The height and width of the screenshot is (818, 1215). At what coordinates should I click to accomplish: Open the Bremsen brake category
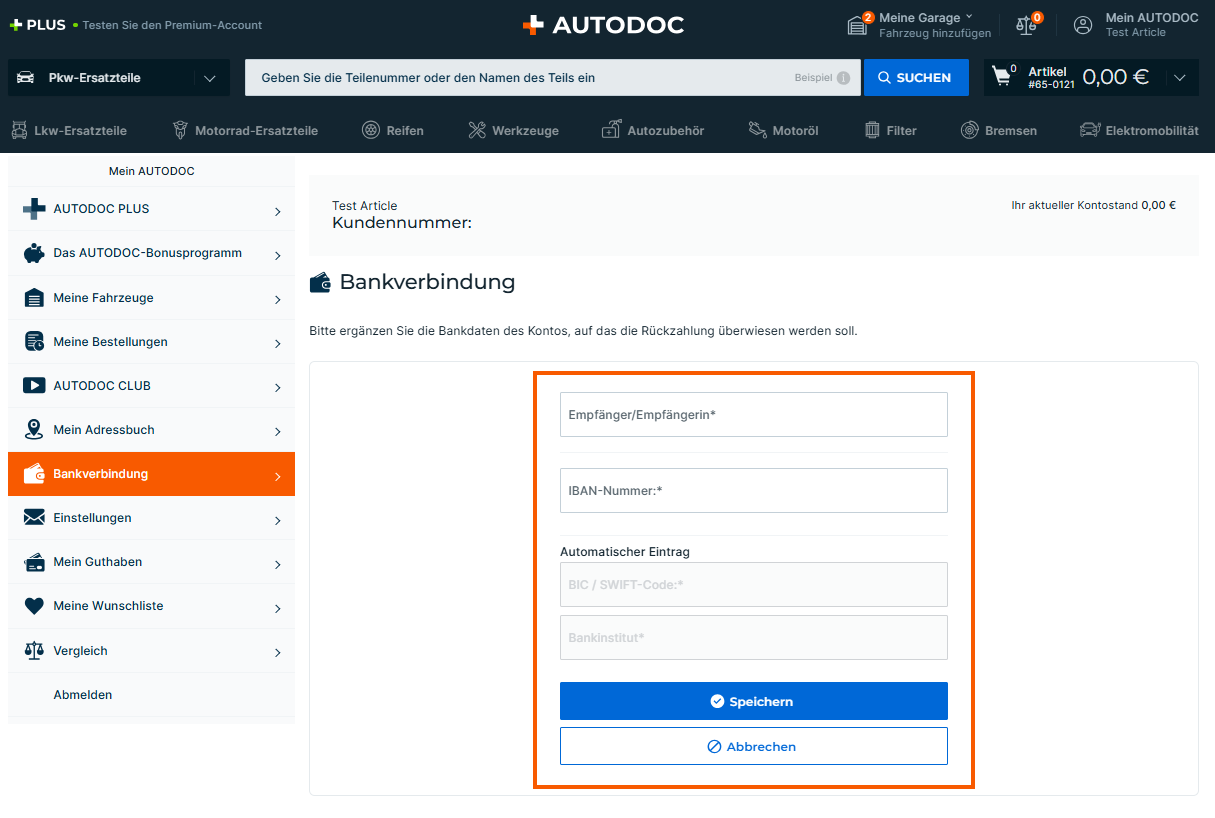click(998, 130)
